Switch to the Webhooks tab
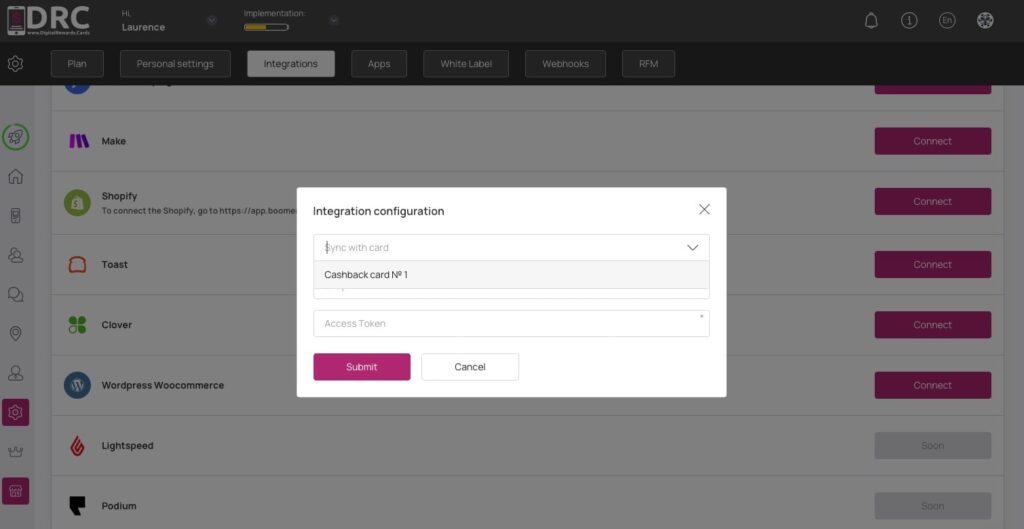The width and height of the screenshot is (1024, 529). [x=566, y=64]
